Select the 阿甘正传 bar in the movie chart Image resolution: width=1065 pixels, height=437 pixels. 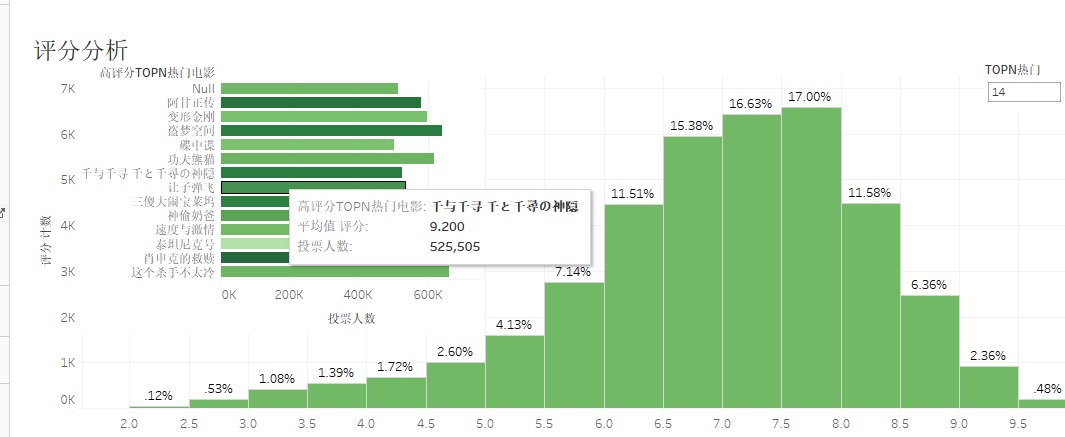pos(320,102)
